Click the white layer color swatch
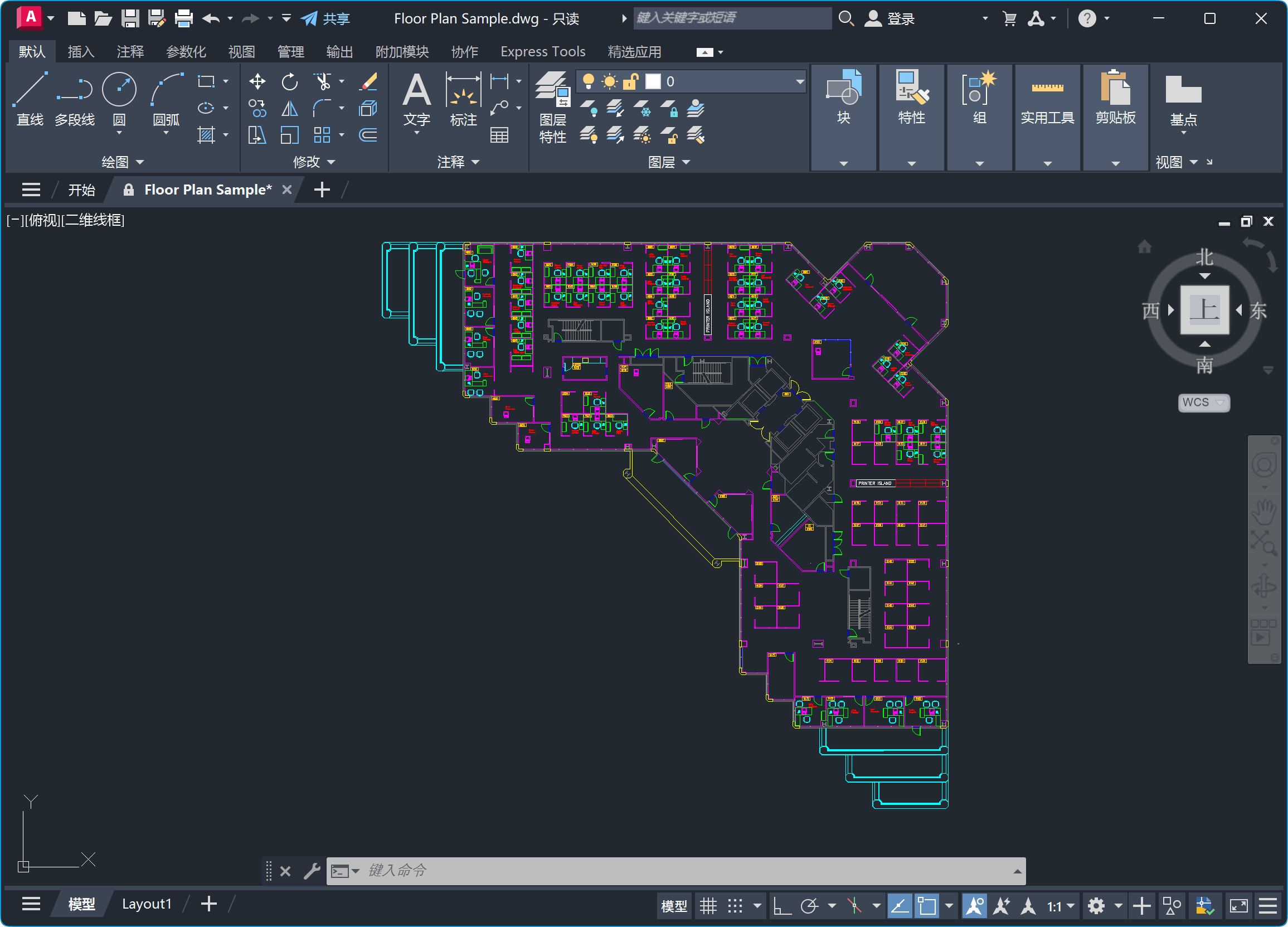This screenshot has height=927, width=1288. click(x=653, y=81)
